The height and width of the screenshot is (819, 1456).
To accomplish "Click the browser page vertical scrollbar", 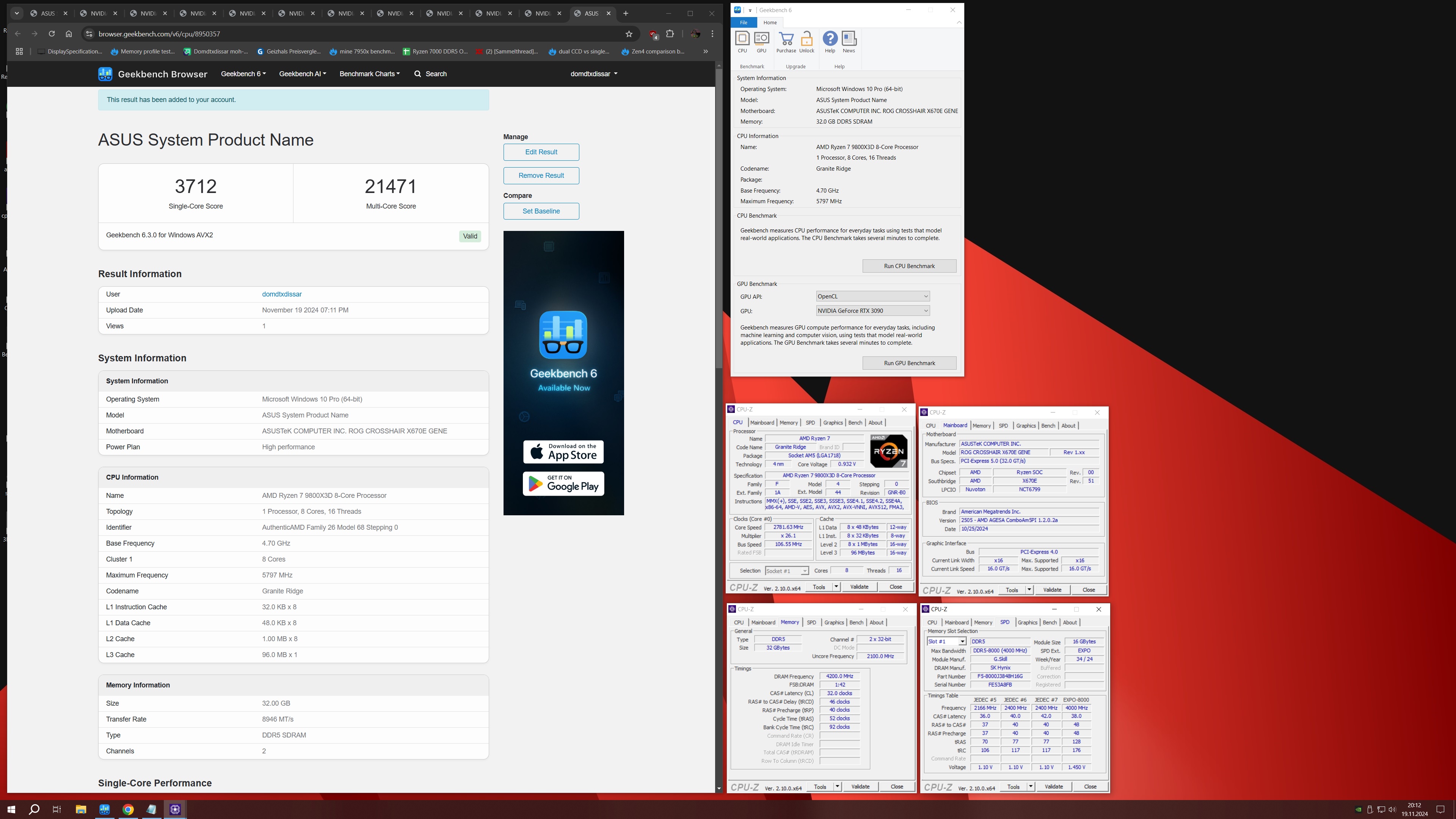I will (x=719, y=219).
